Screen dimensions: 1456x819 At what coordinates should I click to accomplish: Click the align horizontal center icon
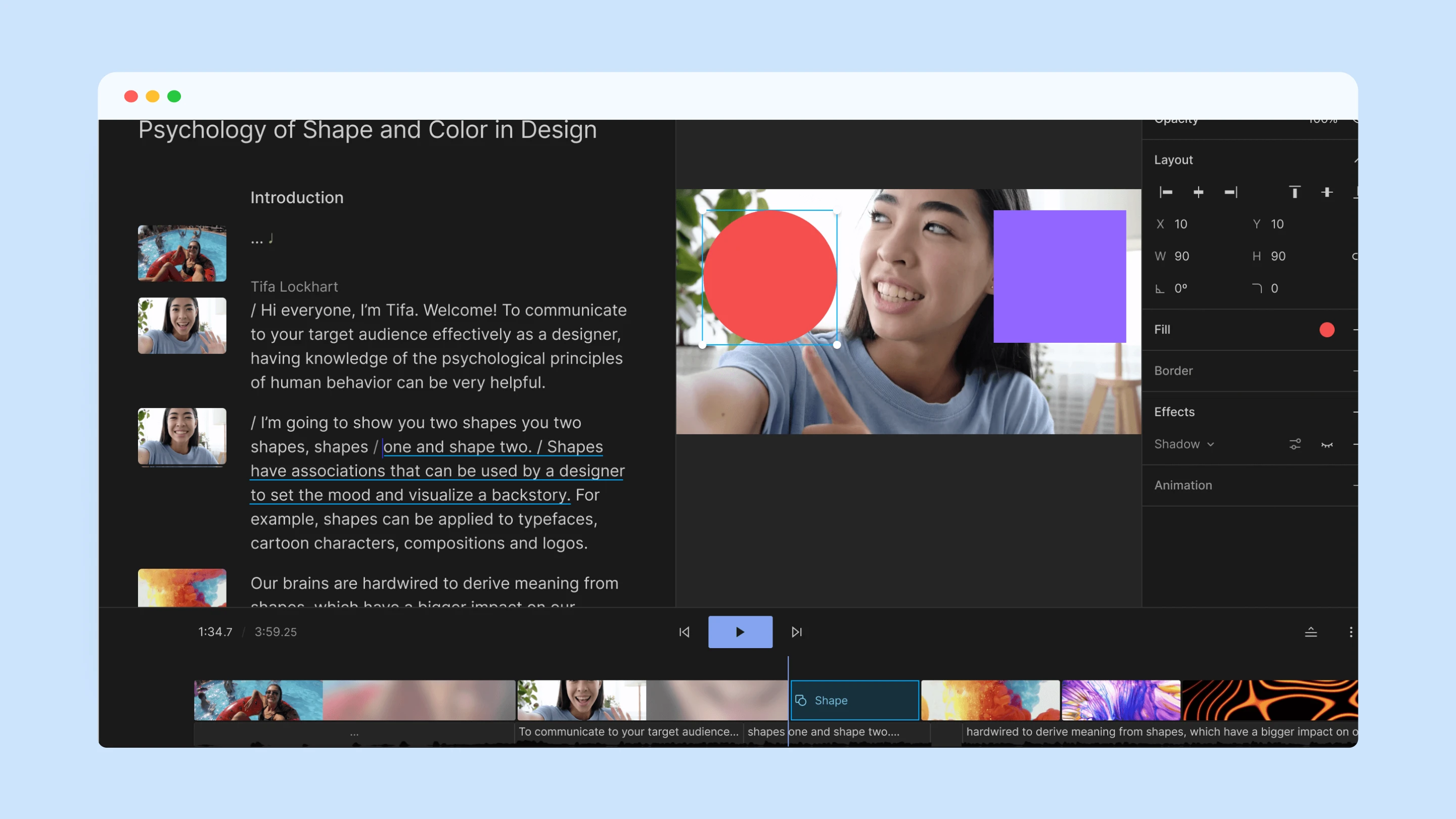tap(1198, 193)
